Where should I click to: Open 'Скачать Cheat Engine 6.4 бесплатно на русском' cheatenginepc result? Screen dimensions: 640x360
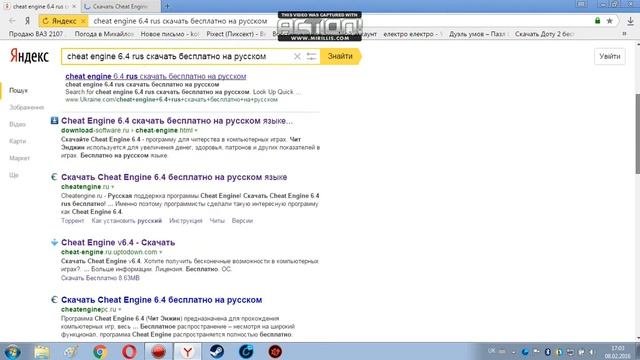click(x=162, y=300)
